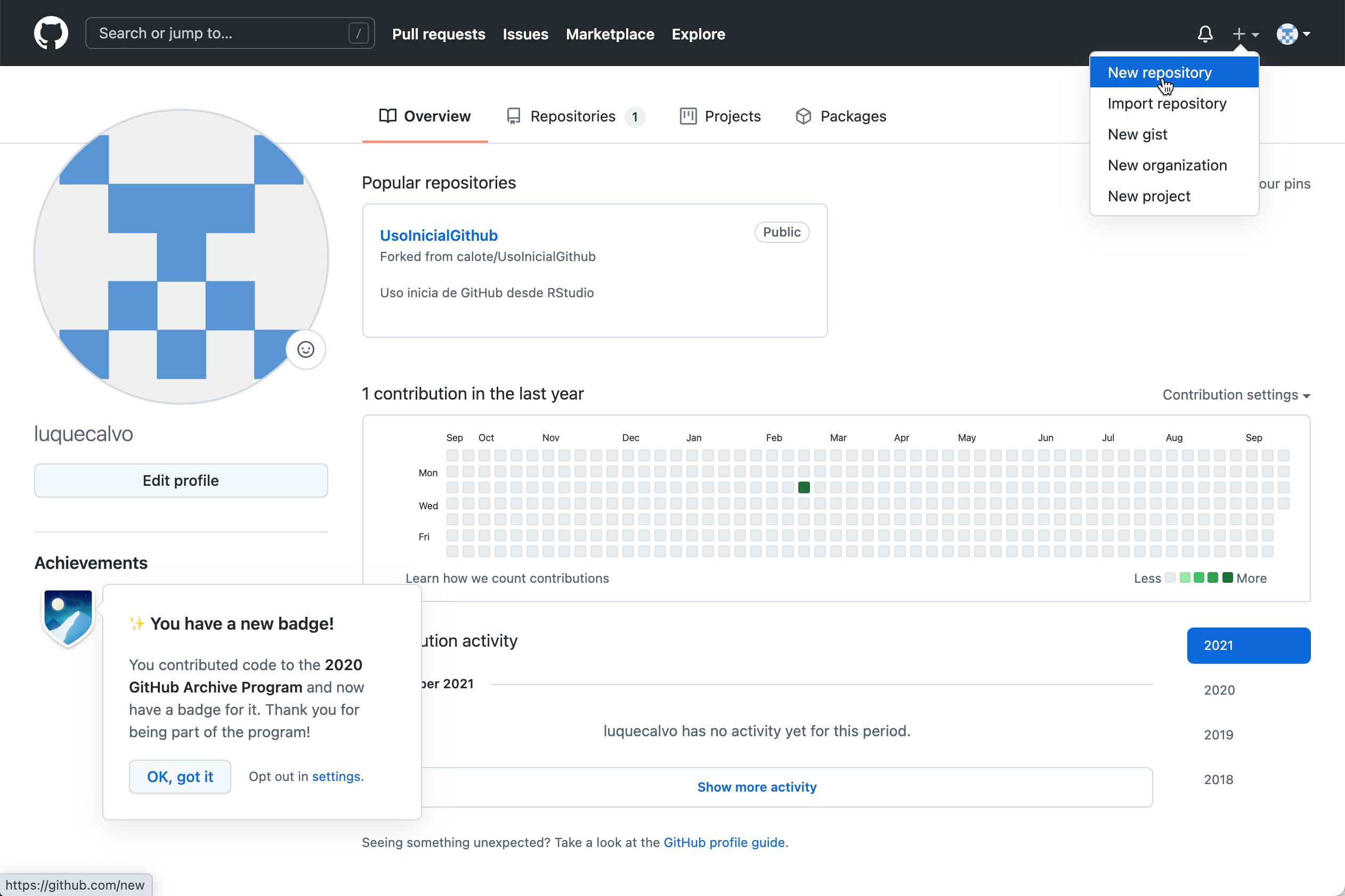The height and width of the screenshot is (896, 1345).
Task: Click the Repositories count badge 1
Action: click(x=635, y=117)
